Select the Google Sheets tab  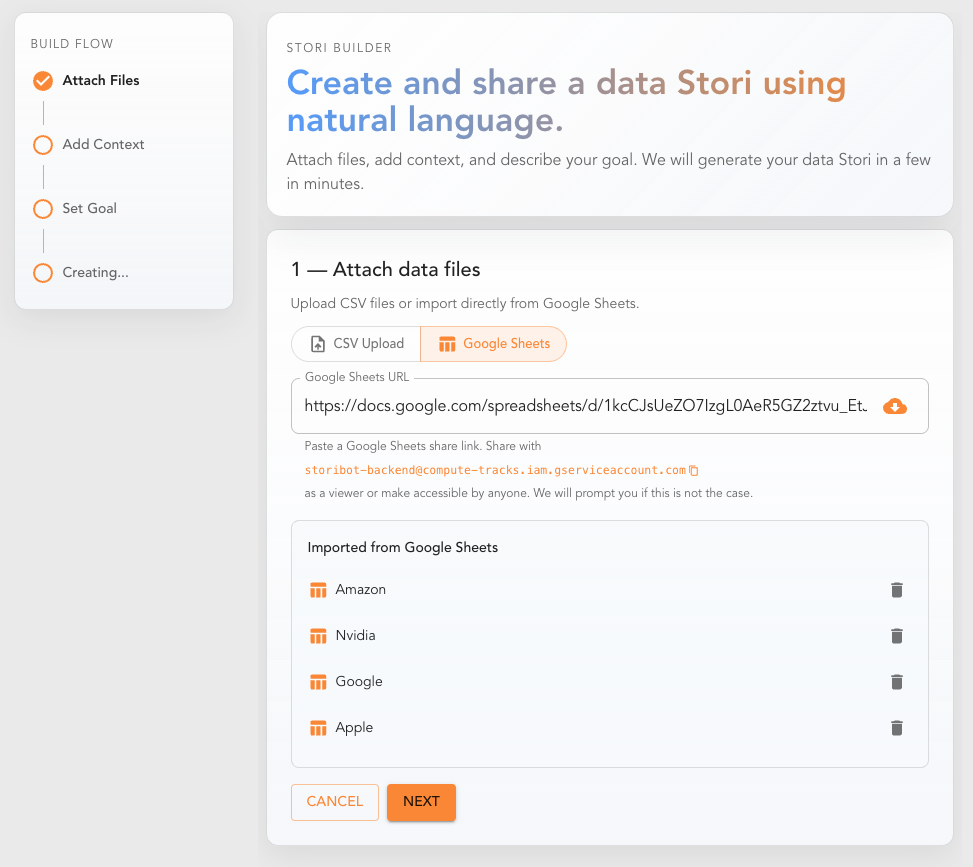click(x=493, y=344)
